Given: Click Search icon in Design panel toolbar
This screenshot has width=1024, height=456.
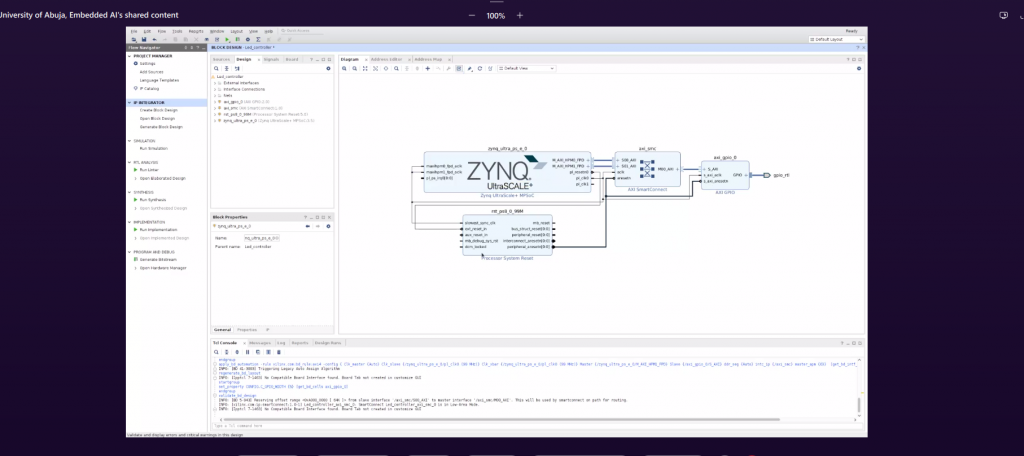Looking at the screenshot, I should pyautogui.click(x=216, y=69).
